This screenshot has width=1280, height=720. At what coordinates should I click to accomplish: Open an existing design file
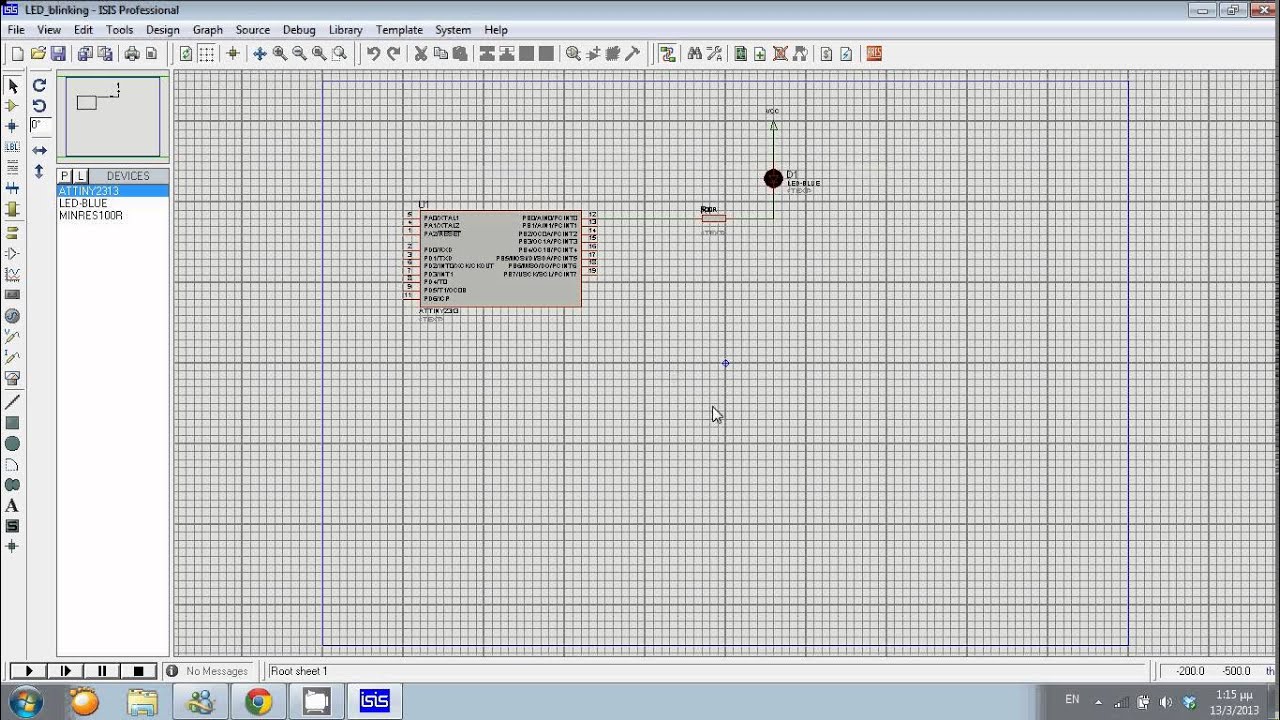coord(38,54)
